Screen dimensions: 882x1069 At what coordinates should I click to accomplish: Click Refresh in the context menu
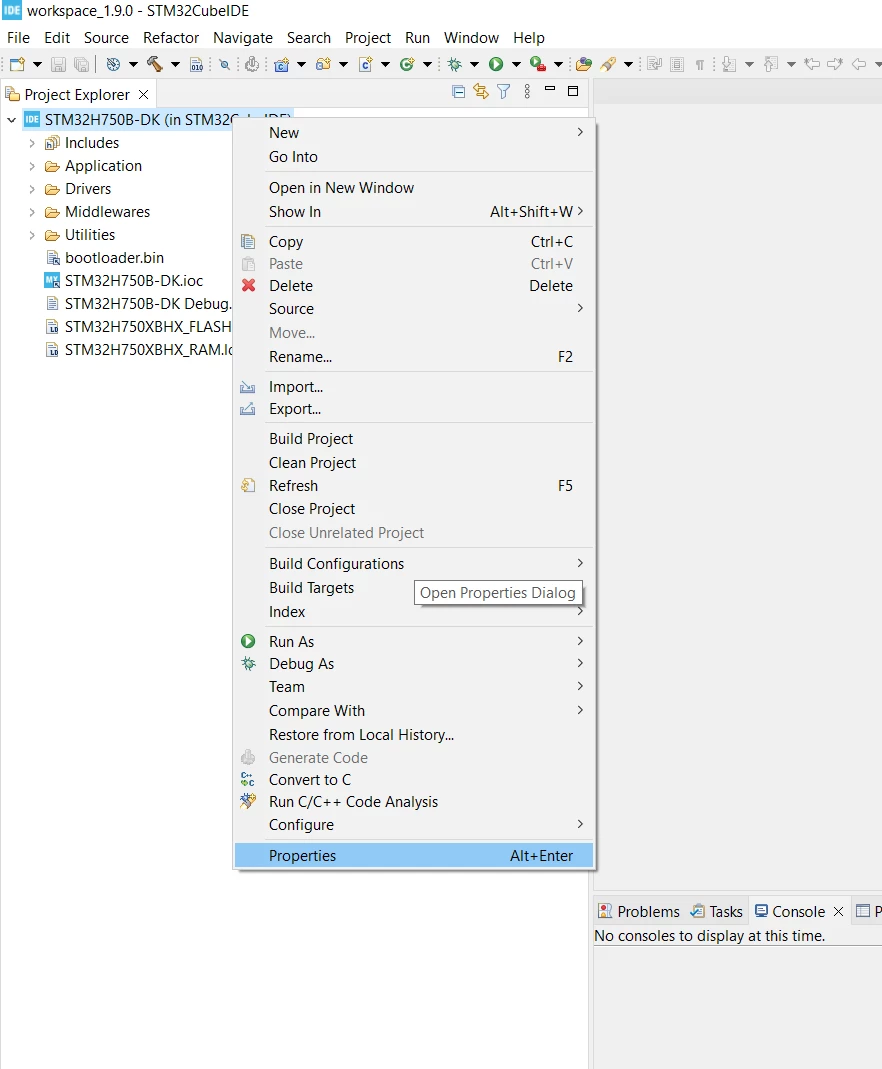tap(414, 486)
